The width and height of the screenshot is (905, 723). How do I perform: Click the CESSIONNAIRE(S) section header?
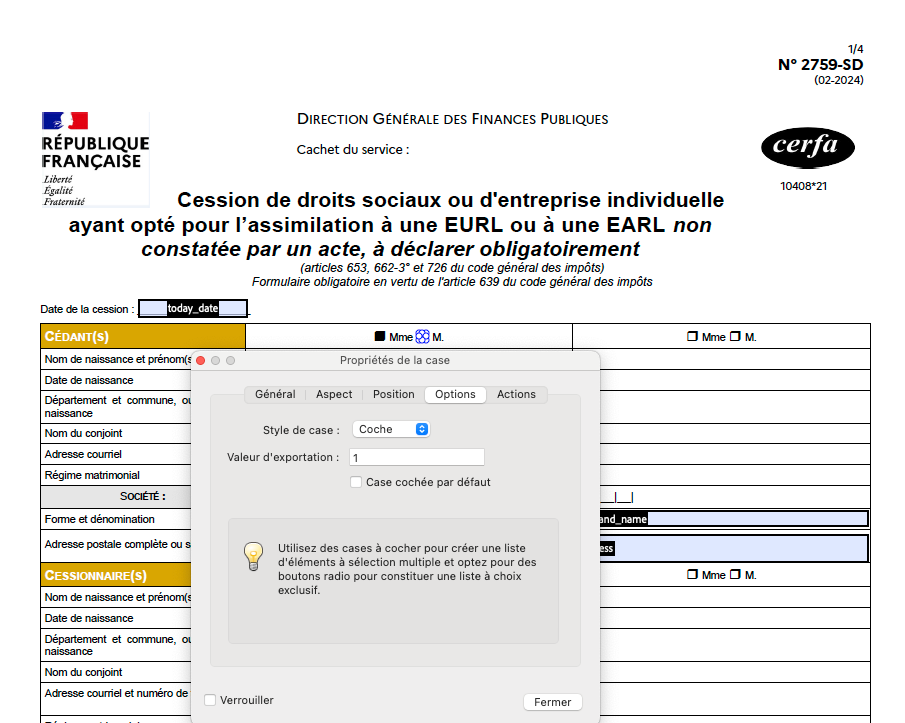(x=116, y=575)
